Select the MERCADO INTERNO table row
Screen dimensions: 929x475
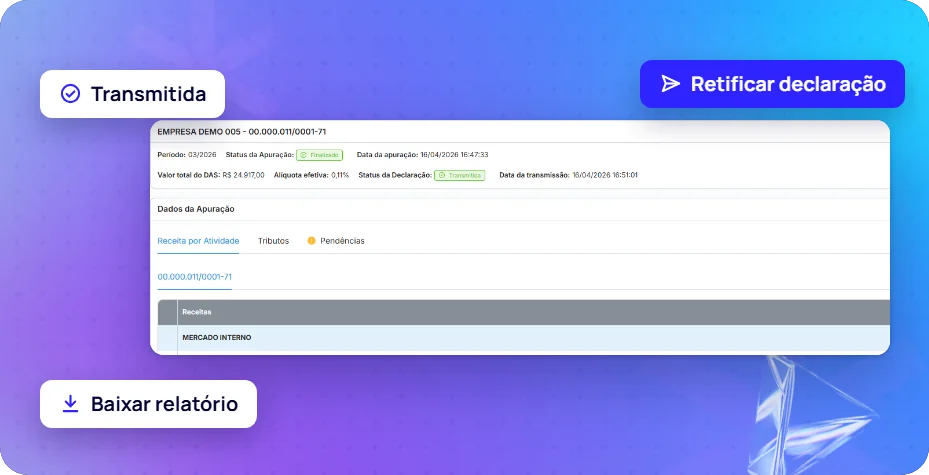[x=524, y=338]
